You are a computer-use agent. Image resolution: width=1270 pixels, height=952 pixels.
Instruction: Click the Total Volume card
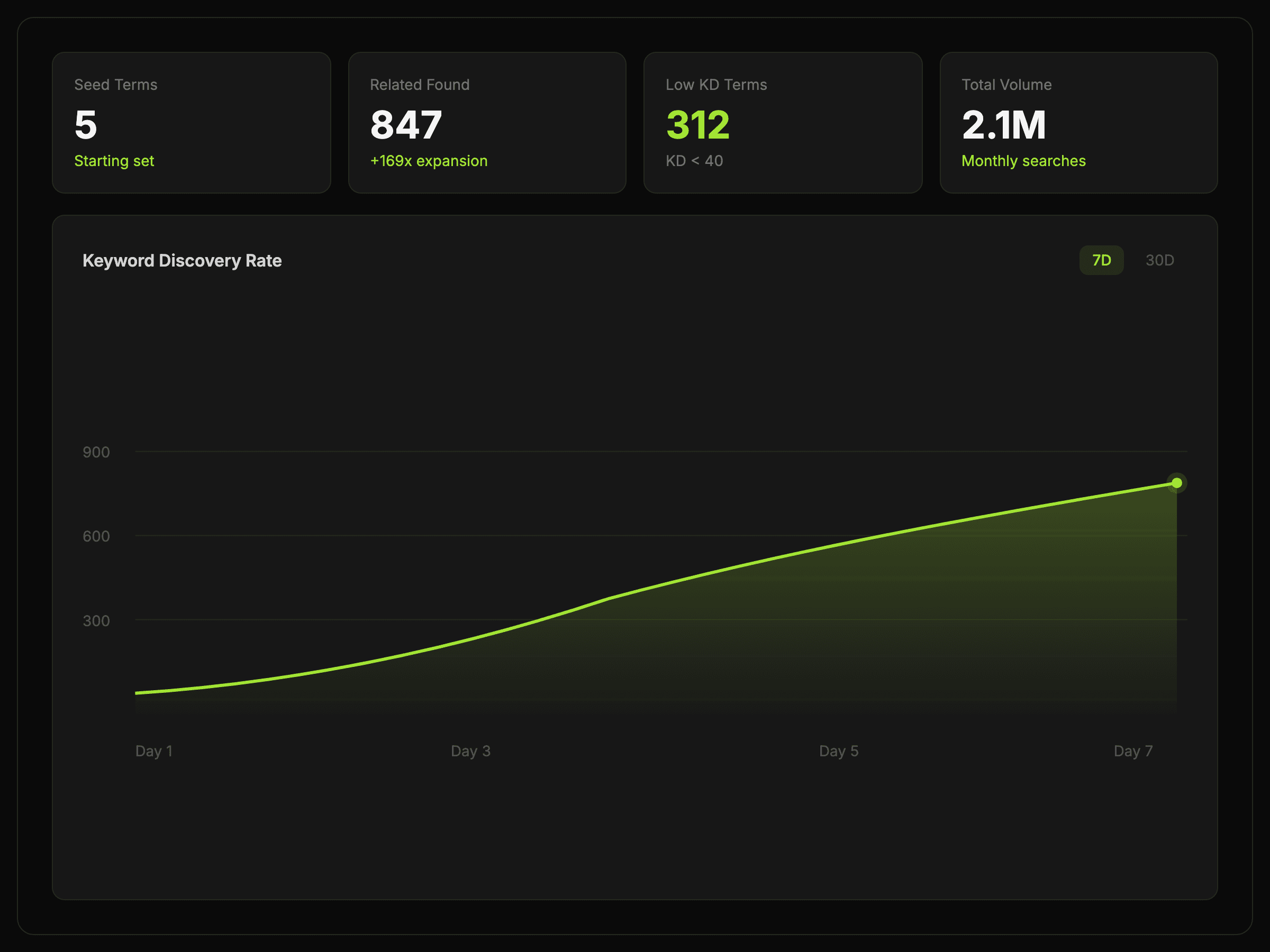(x=1078, y=123)
